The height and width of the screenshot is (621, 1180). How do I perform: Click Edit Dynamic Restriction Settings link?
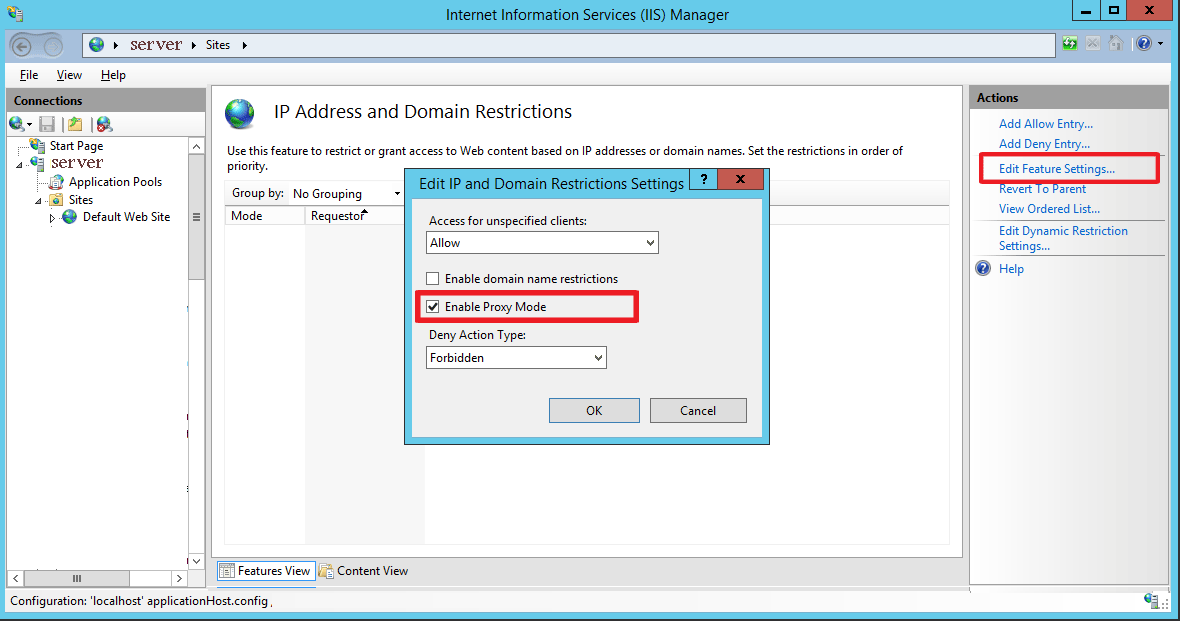click(1063, 238)
